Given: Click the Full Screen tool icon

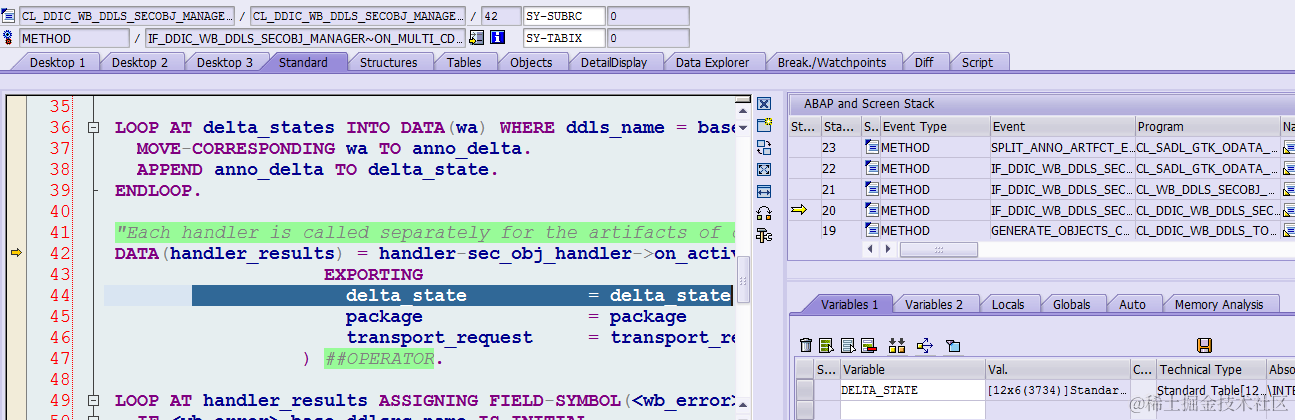Looking at the screenshot, I should (x=764, y=170).
